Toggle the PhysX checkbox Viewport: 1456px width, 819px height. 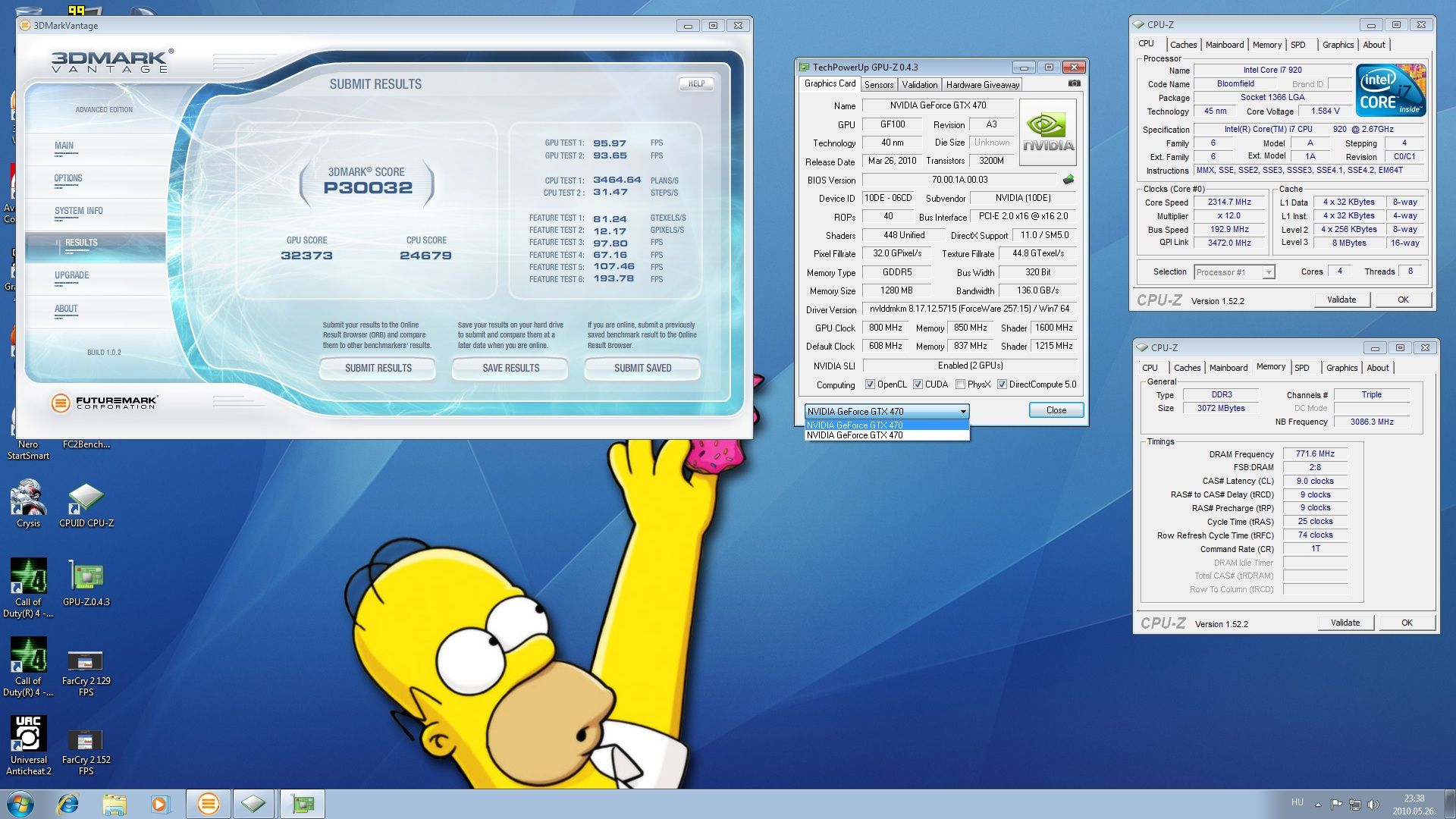960,384
